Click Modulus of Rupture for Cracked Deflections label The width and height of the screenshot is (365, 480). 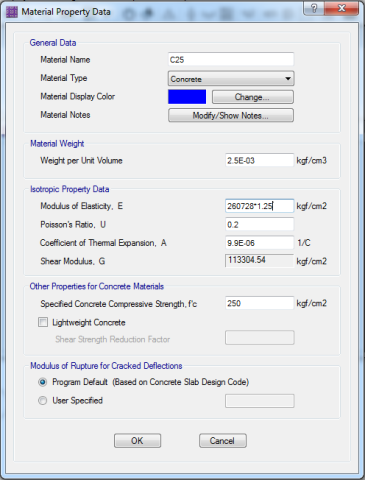pos(106,366)
